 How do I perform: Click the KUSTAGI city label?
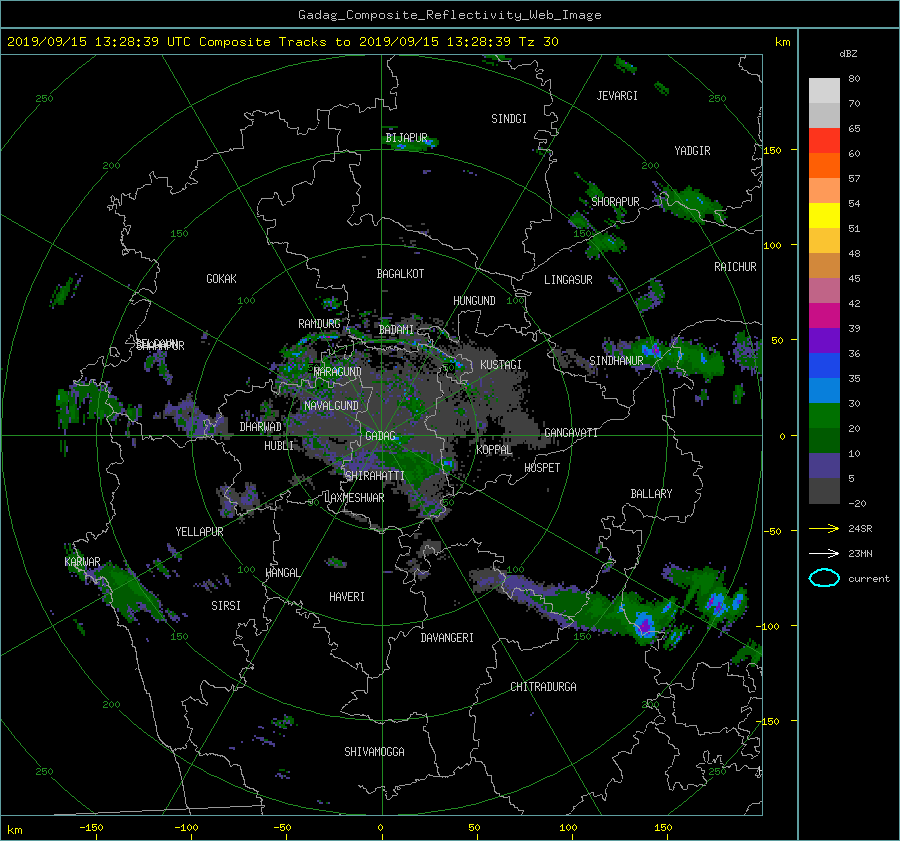pos(501,365)
